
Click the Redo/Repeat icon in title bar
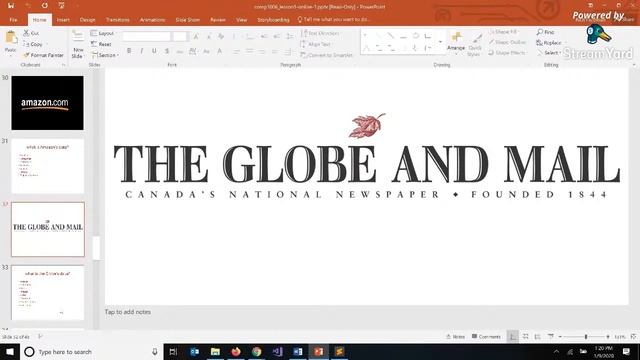(44, 6)
